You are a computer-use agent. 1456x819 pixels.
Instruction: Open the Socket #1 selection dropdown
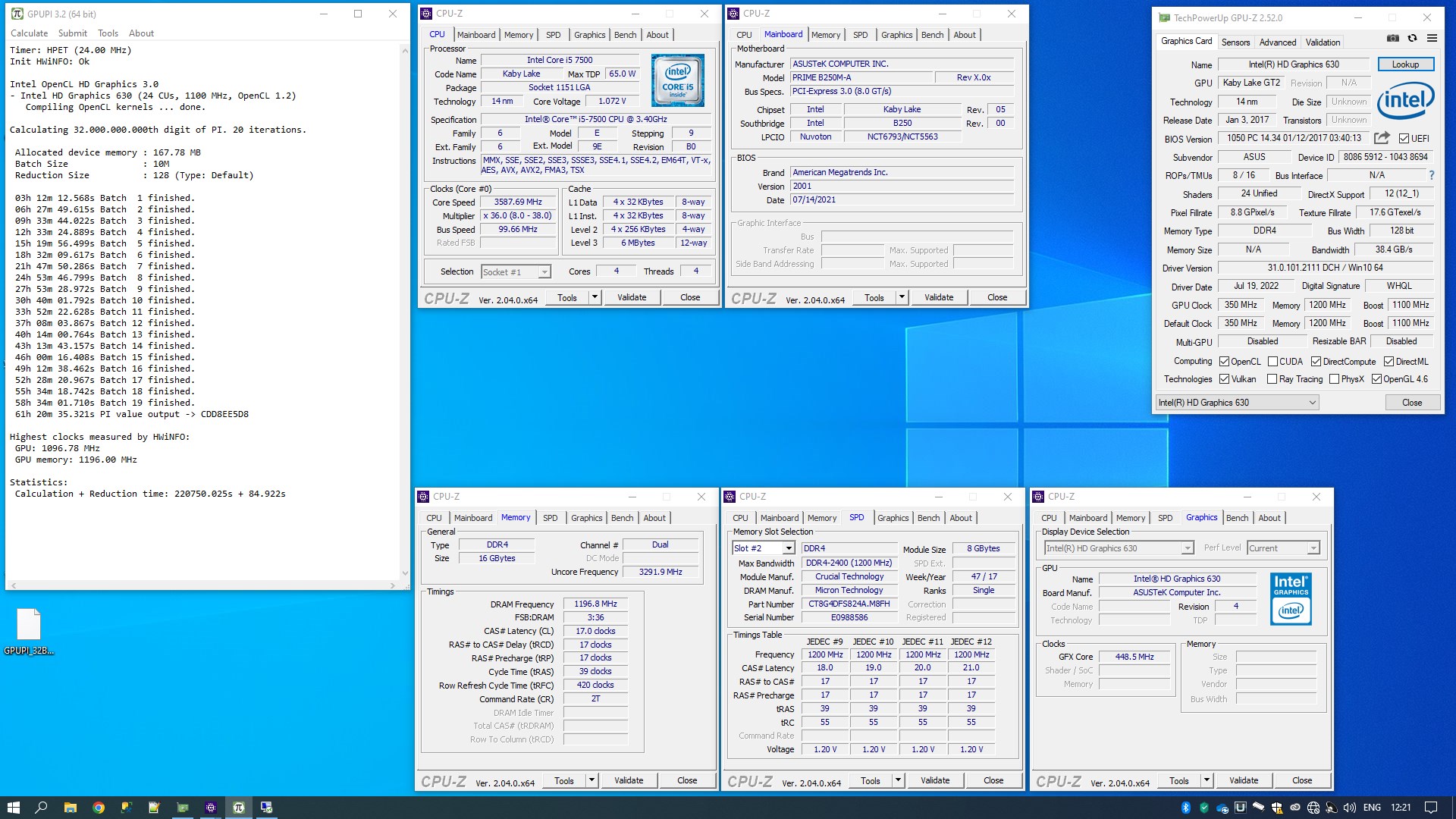pyautogui.click(x=516, y=272)
